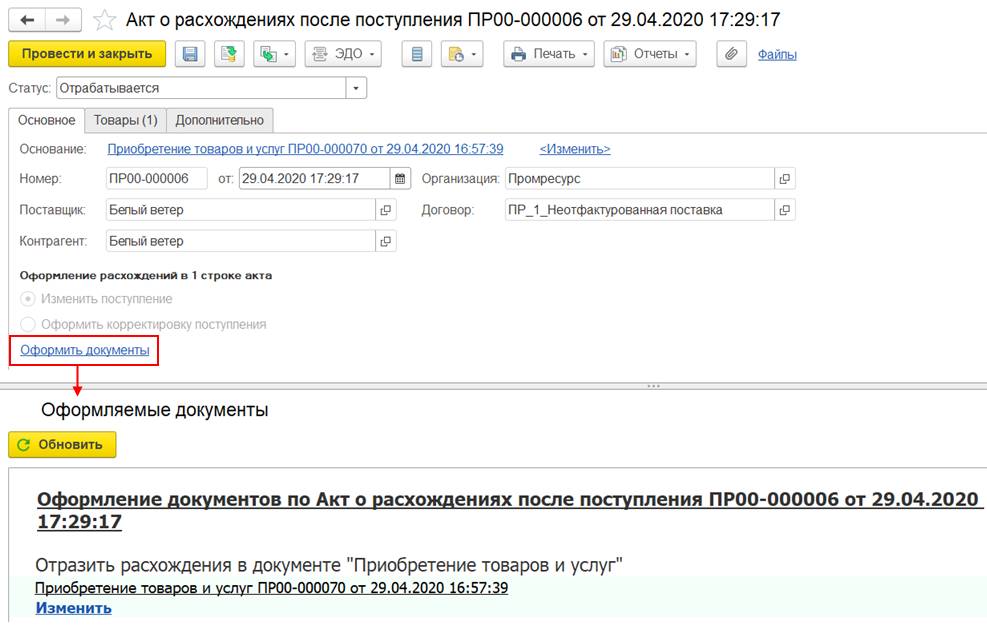This screenshot has width=987, height=631.
Task: Select Оформить корректировку поступления radio option
Action: pos(28,324)
